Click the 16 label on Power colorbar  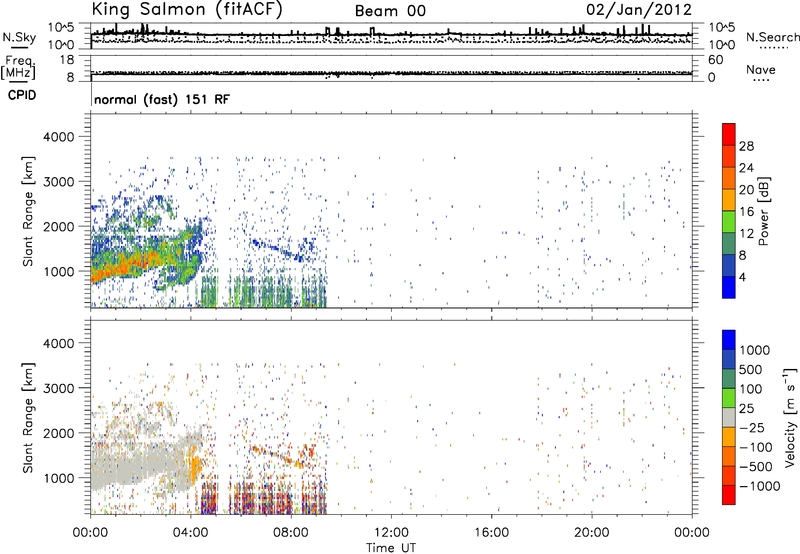[x=746, y=212]
